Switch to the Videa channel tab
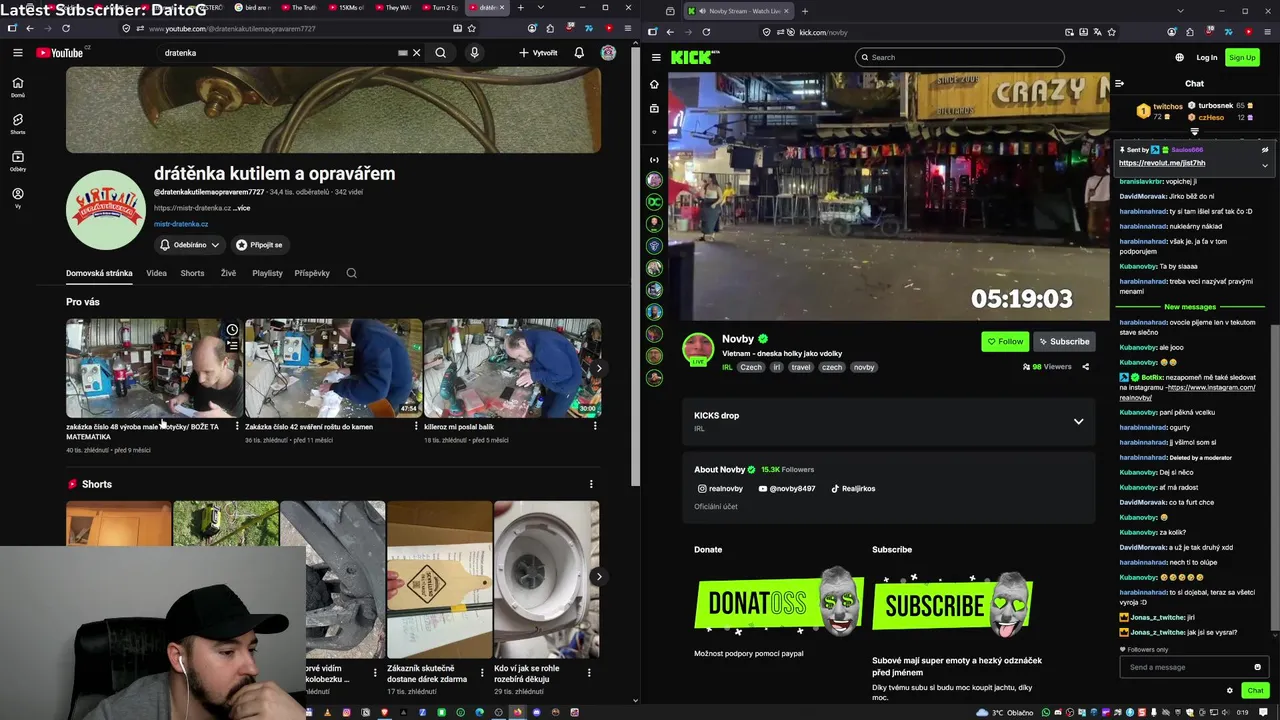 [156, 273]
